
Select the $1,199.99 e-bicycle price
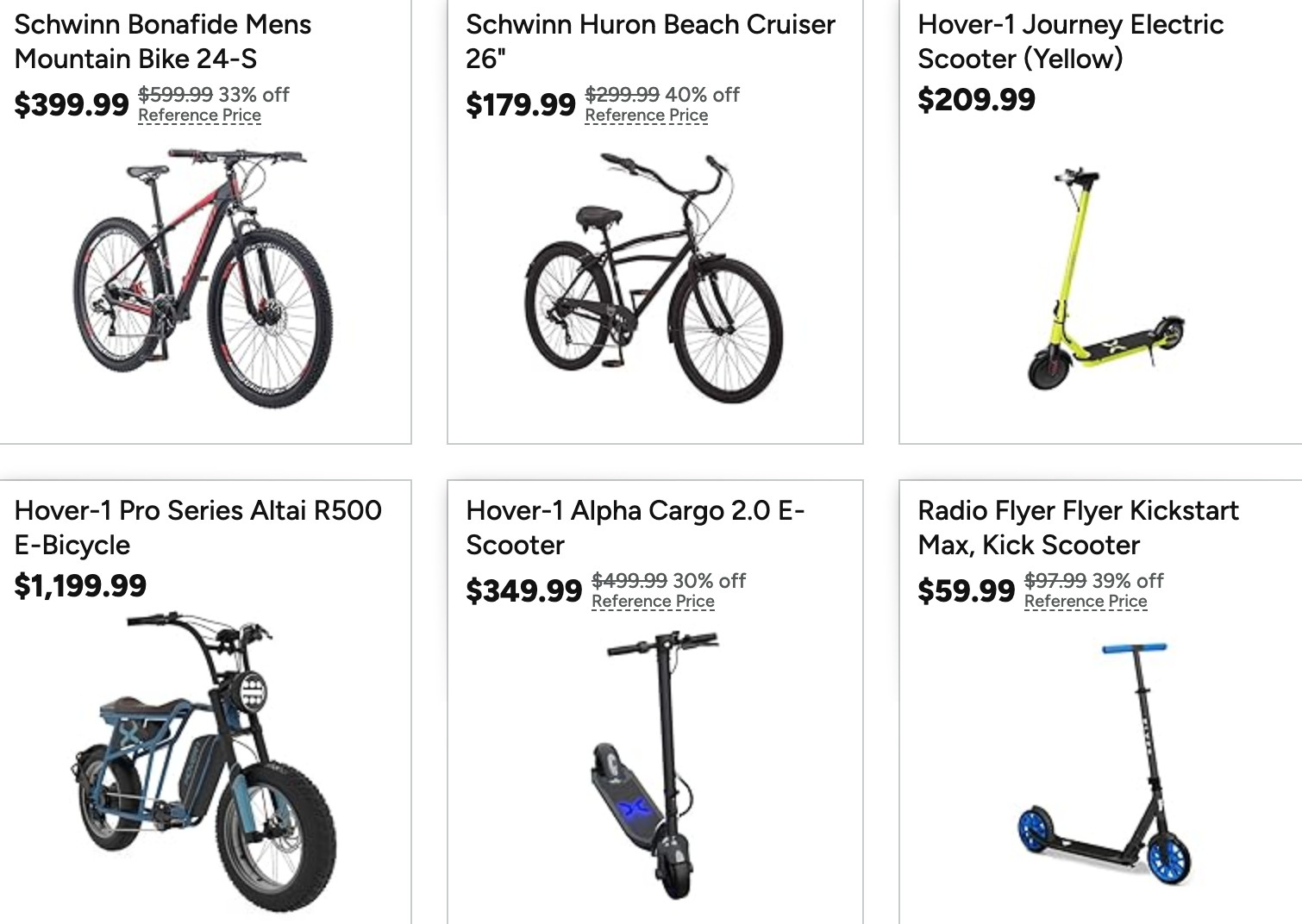point(80,586)
